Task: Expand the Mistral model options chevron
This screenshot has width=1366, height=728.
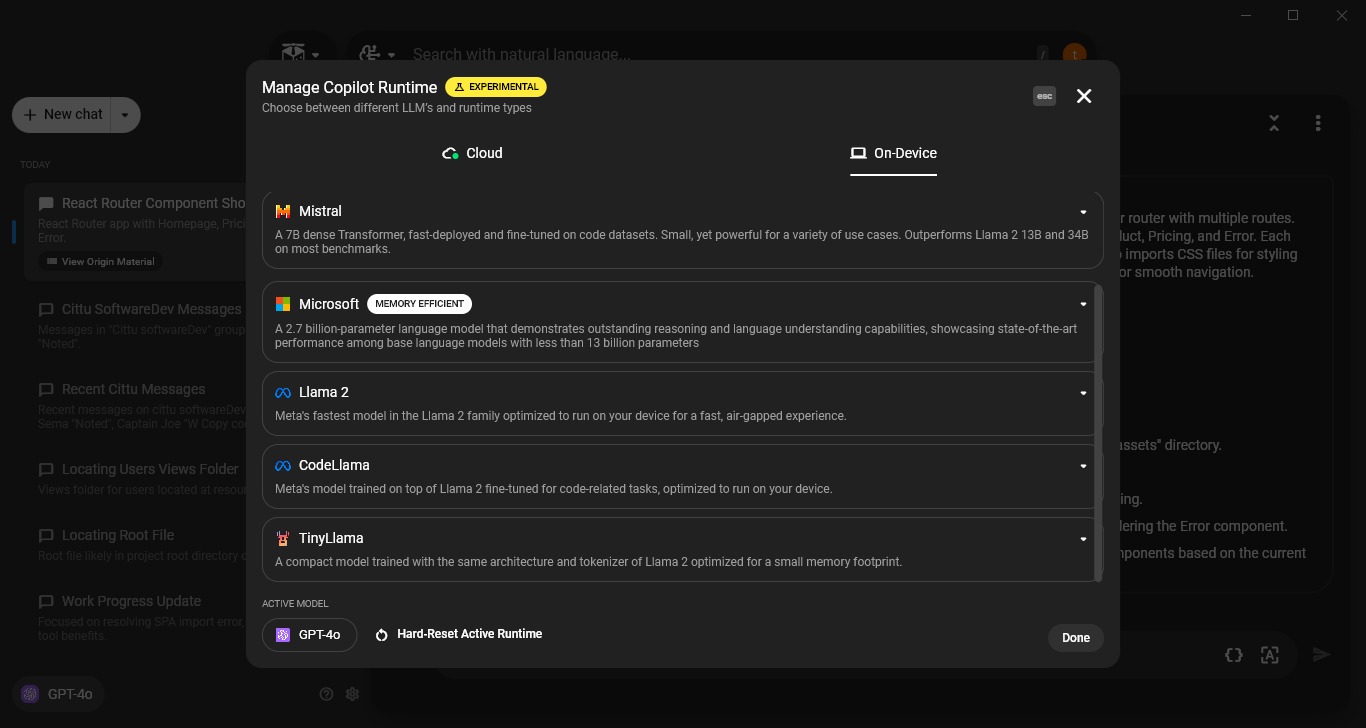Action: 1082,211
